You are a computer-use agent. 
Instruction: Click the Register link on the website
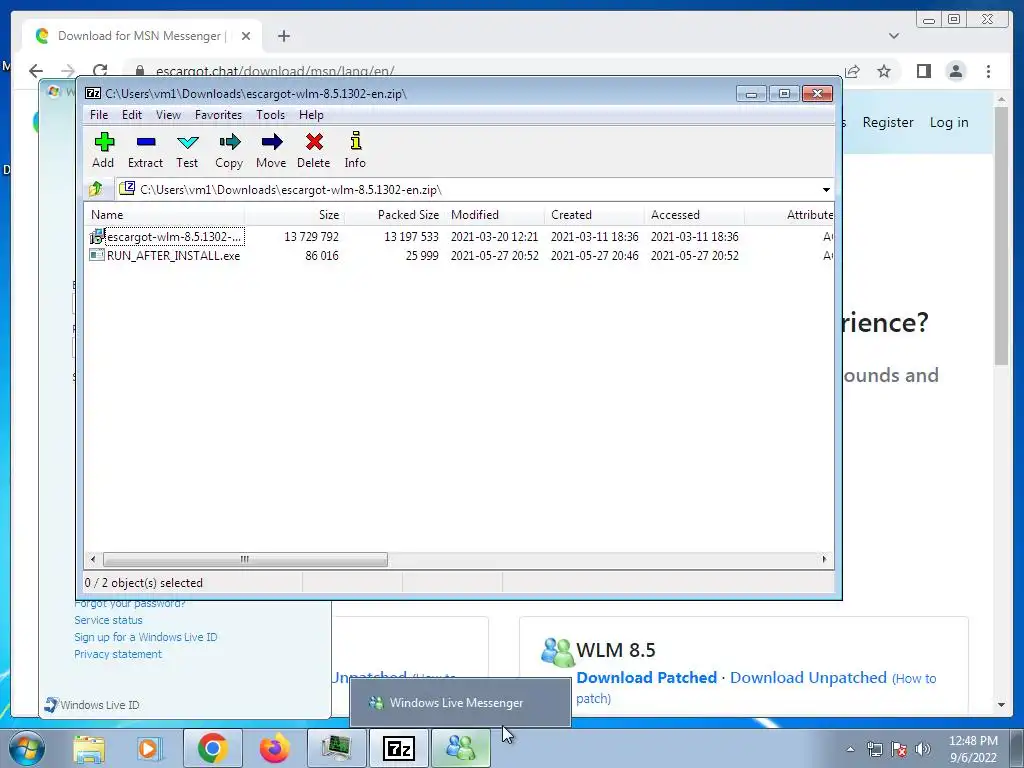click(x=888, y=122)
